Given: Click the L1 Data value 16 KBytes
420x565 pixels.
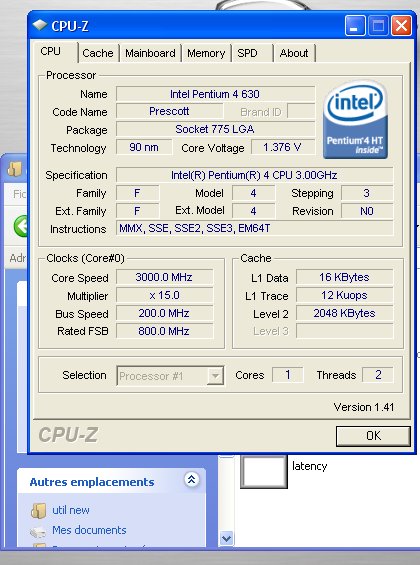Looking at the screenshot, I should (x=345, y=277).
